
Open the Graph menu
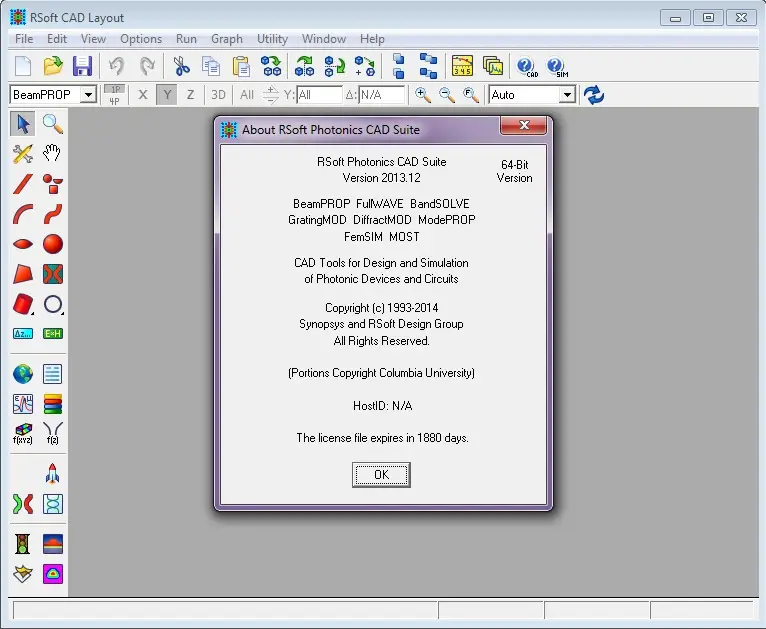tap(227, 39)
